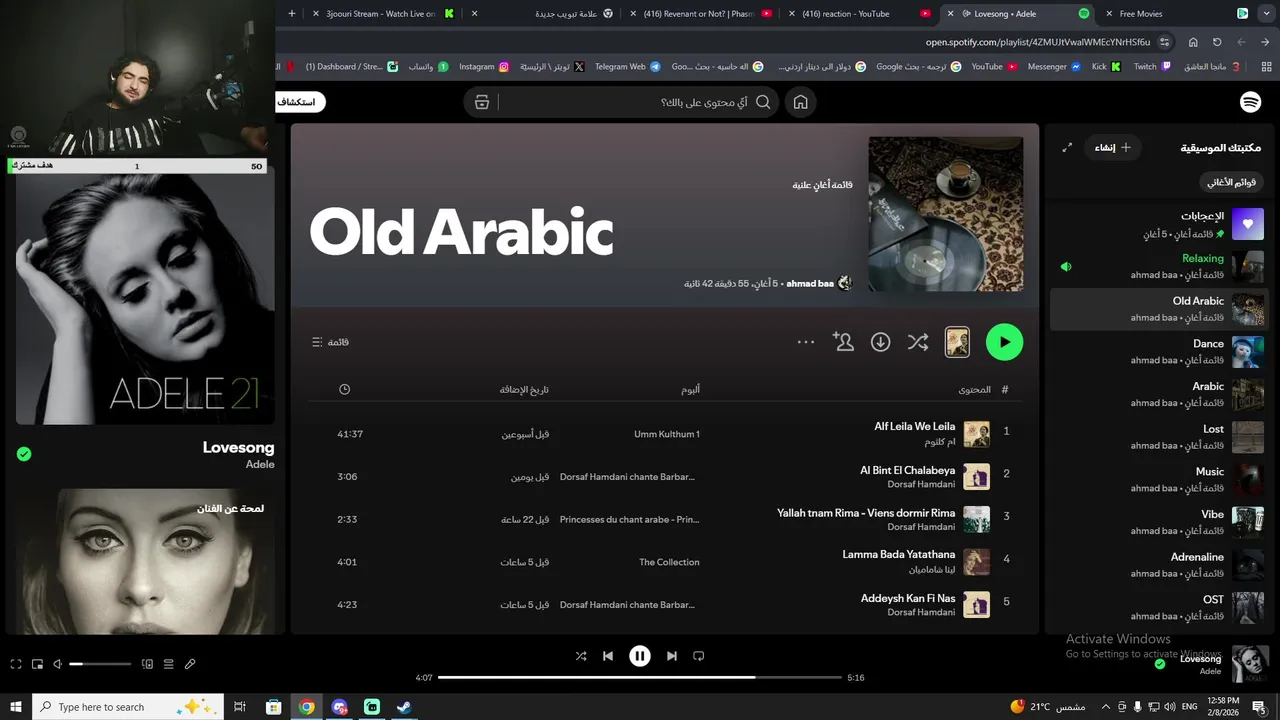Screen dimensions: 1280x720
Task: Download the Old Arabic playlist
Action: point(880,342)
